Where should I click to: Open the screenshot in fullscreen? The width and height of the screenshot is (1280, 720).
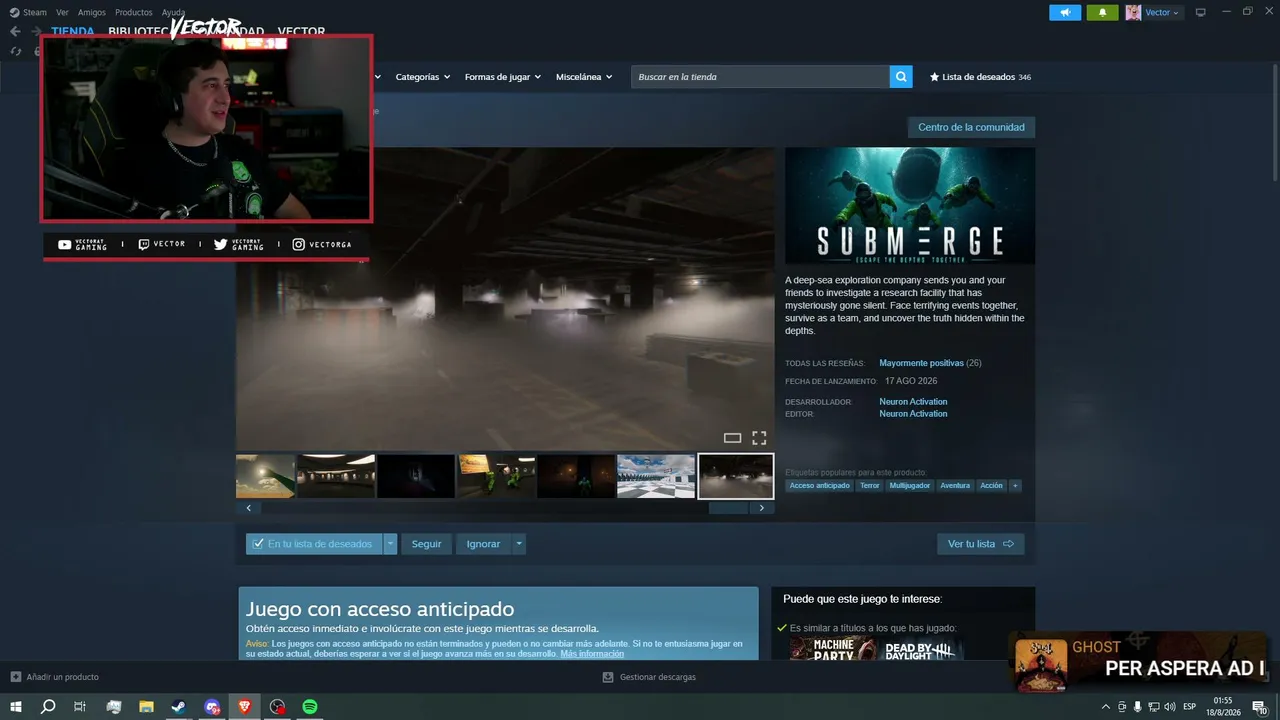759,438
